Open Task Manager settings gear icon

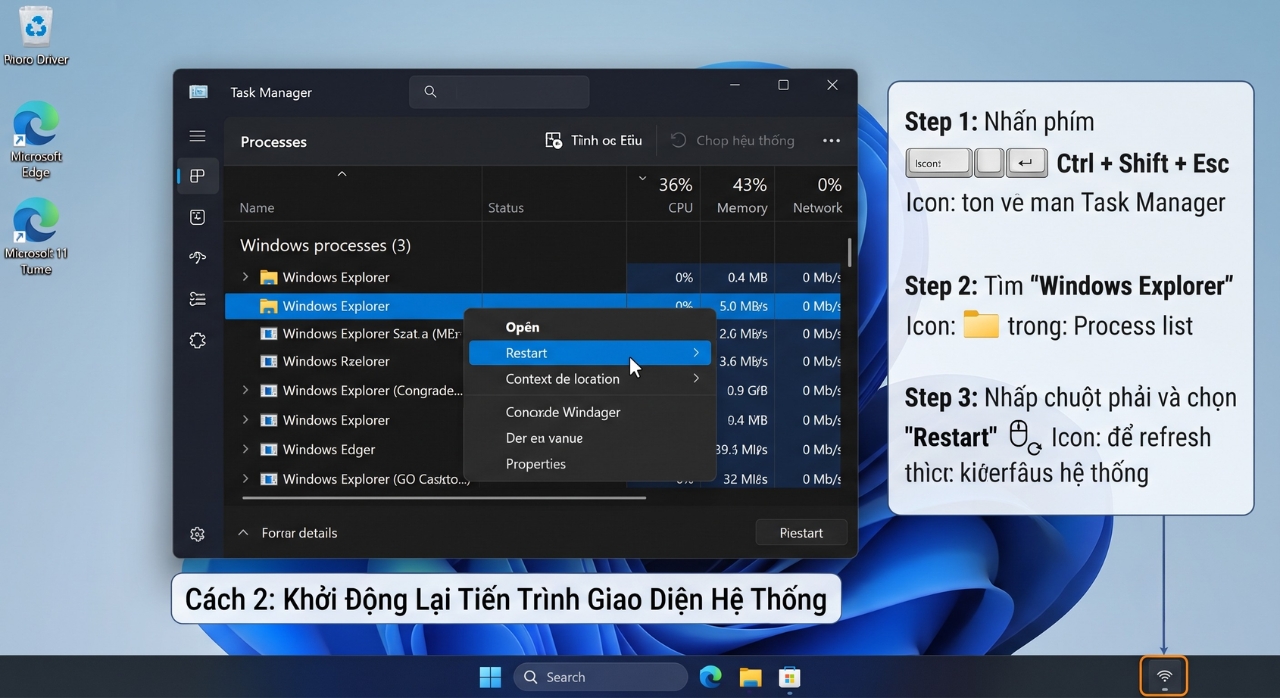point(197,534)
